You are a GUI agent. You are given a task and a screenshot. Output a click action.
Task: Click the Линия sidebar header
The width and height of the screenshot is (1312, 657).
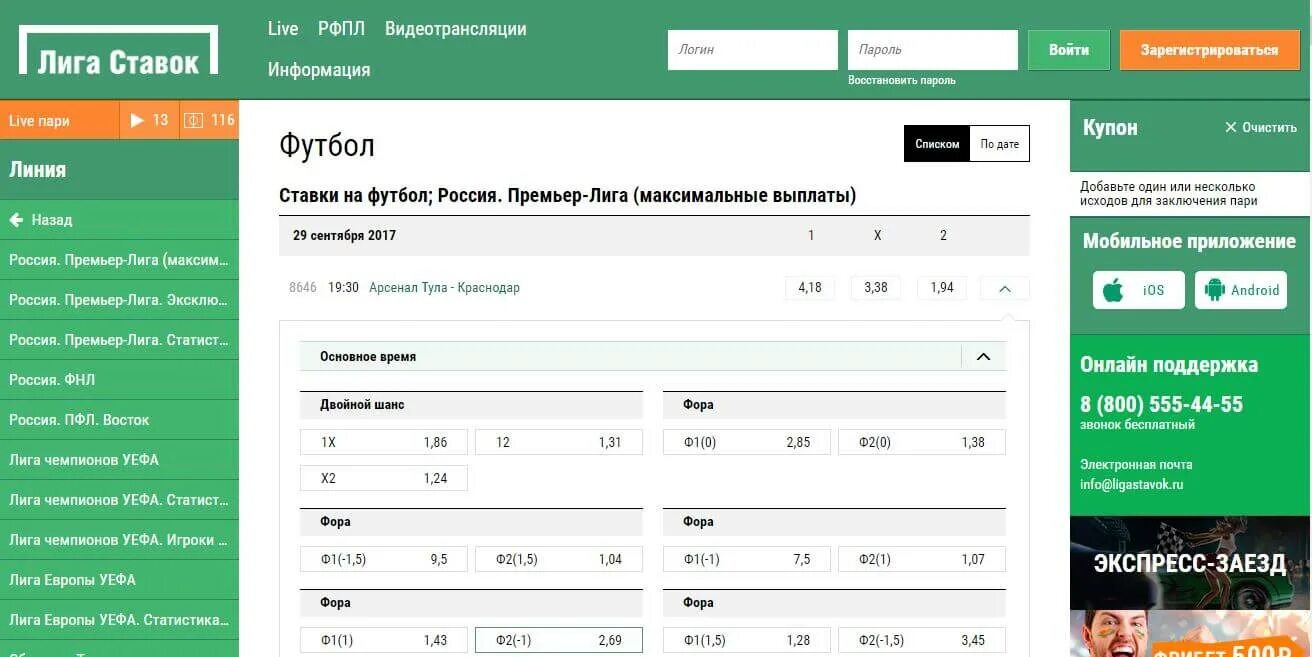click(x=119, y=170)
